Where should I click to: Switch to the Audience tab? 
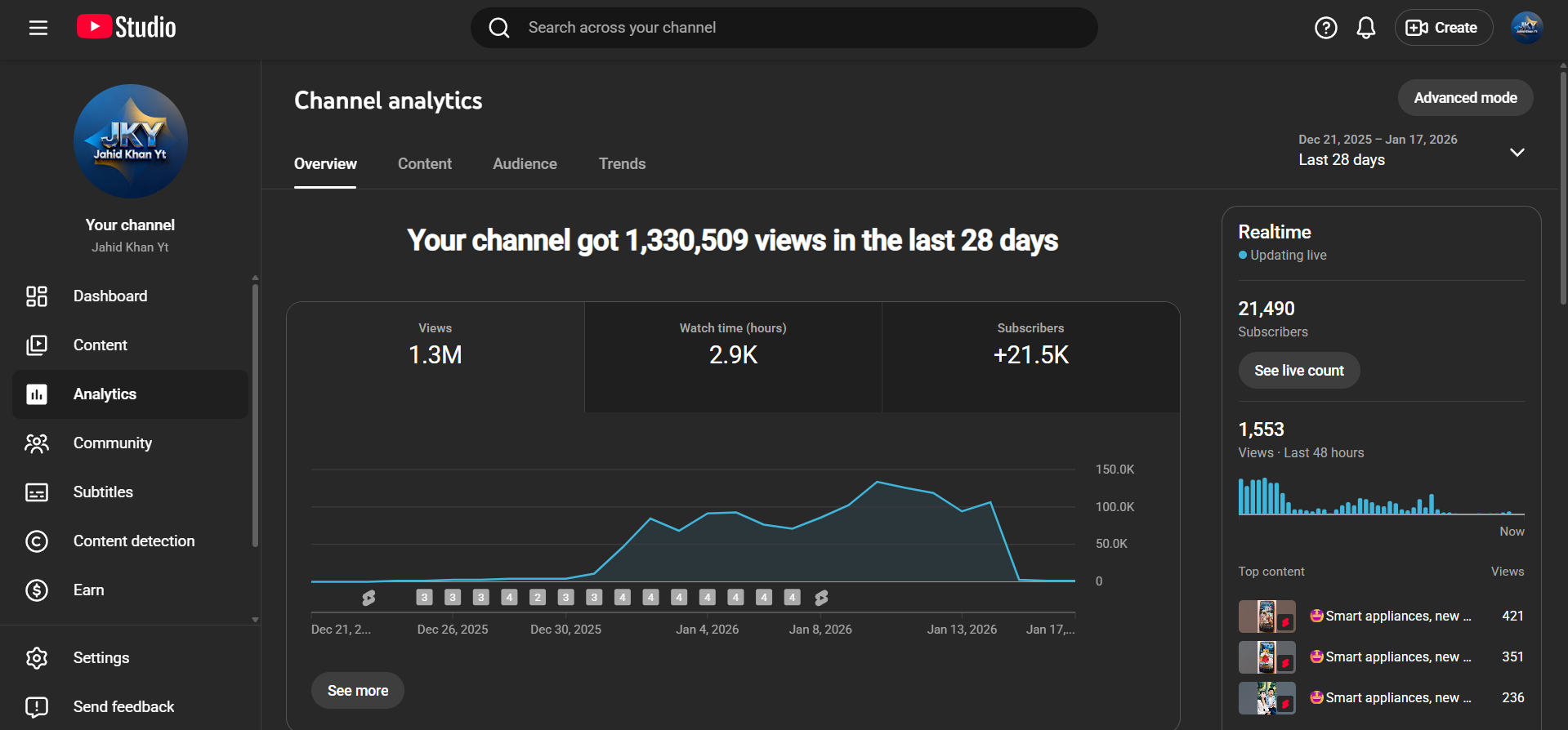[x=525, y=164]
